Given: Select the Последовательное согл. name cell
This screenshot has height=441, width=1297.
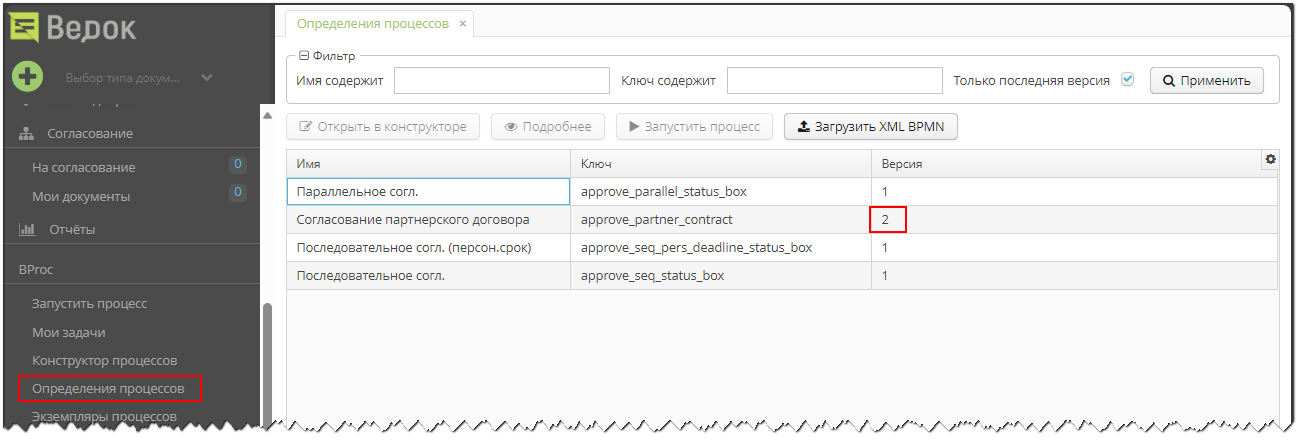Looking at the screenshot, I should 428,275.
